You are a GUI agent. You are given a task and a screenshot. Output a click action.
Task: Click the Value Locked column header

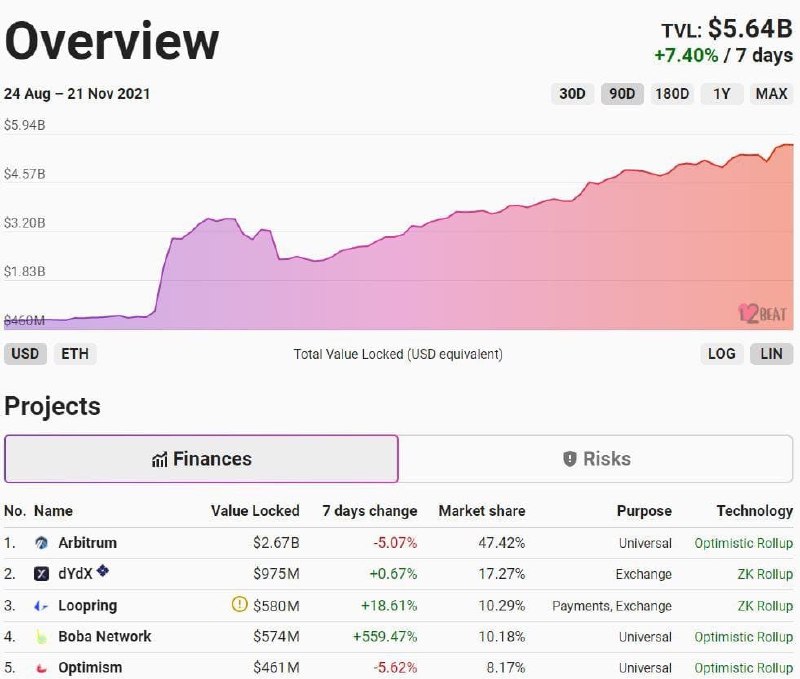pos(255,511)
